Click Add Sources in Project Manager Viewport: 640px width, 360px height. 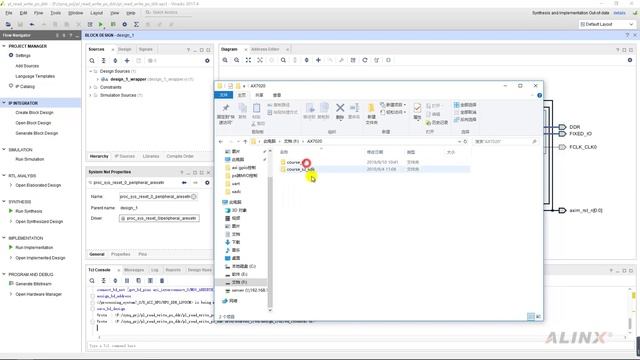tap(27, 66)
